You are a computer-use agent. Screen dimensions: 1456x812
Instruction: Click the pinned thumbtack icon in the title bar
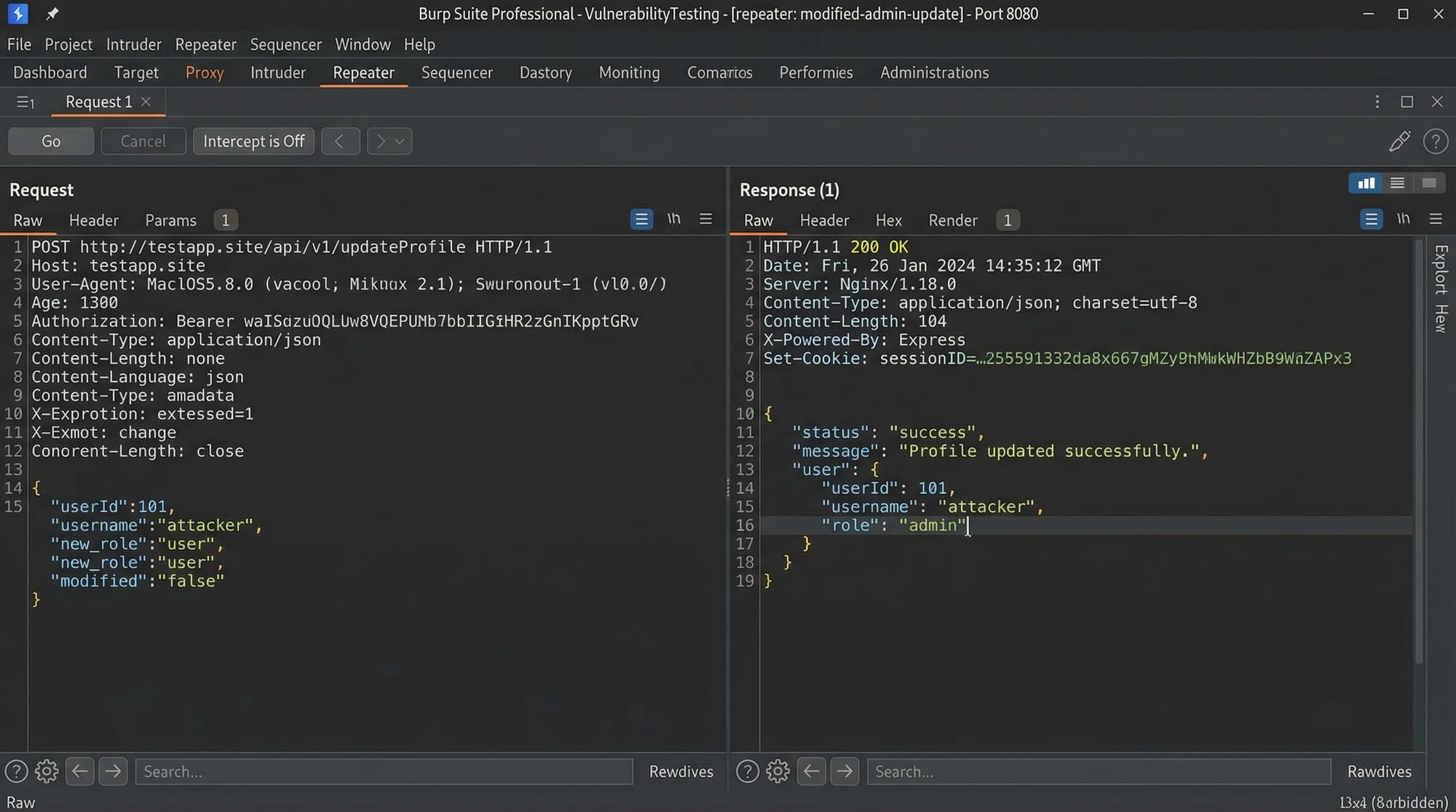pos(52,13)
